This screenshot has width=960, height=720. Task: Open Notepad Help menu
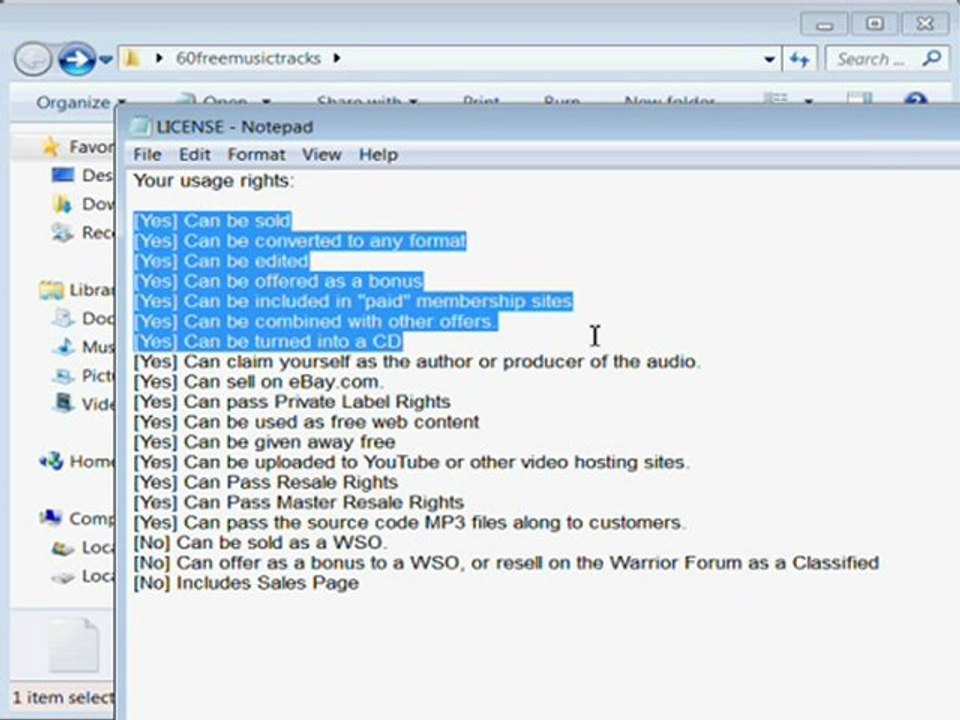click(378, 154)
